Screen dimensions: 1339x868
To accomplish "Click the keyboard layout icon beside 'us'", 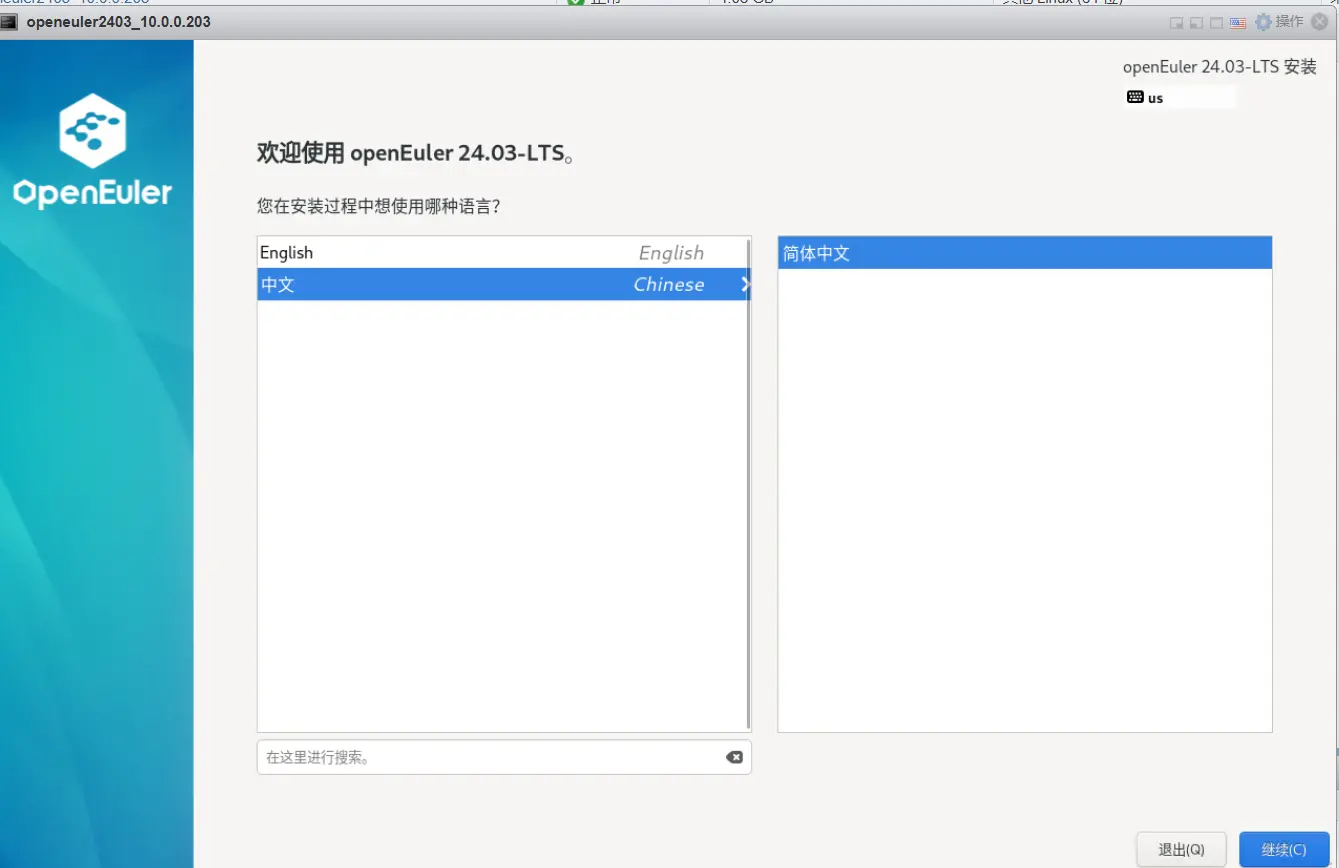I will point(1135,98).
